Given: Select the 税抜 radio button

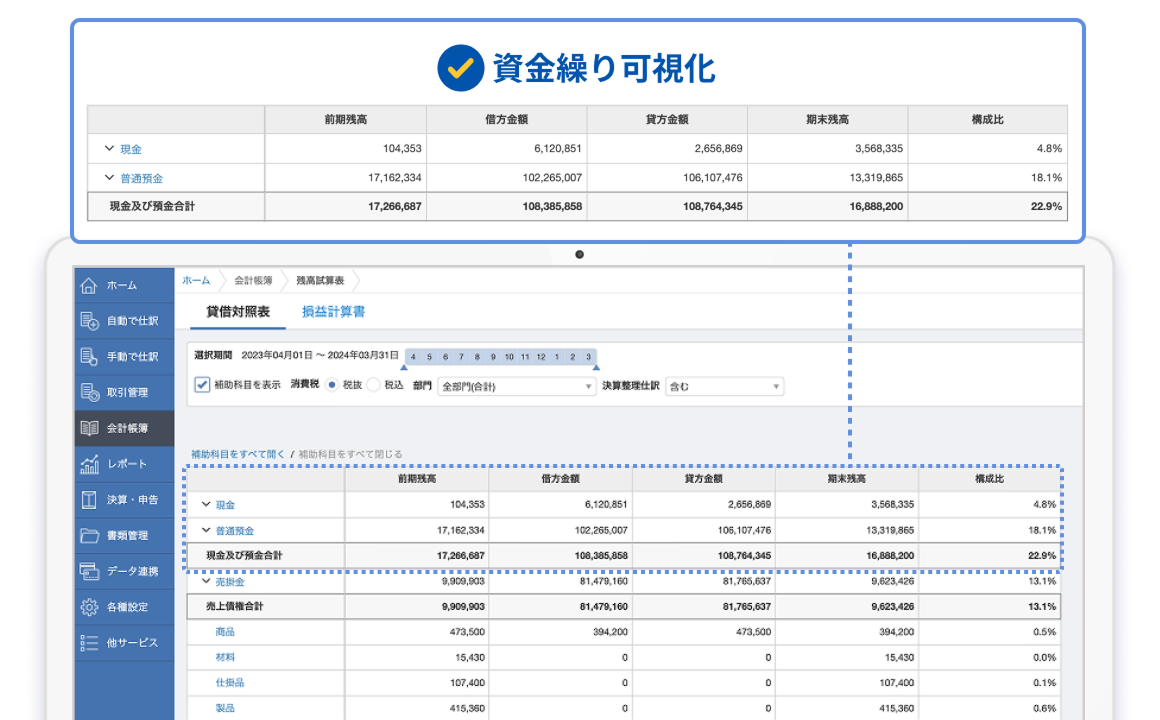Looking at the screenshot, I should pyautogui.click(x=332, y=385).
